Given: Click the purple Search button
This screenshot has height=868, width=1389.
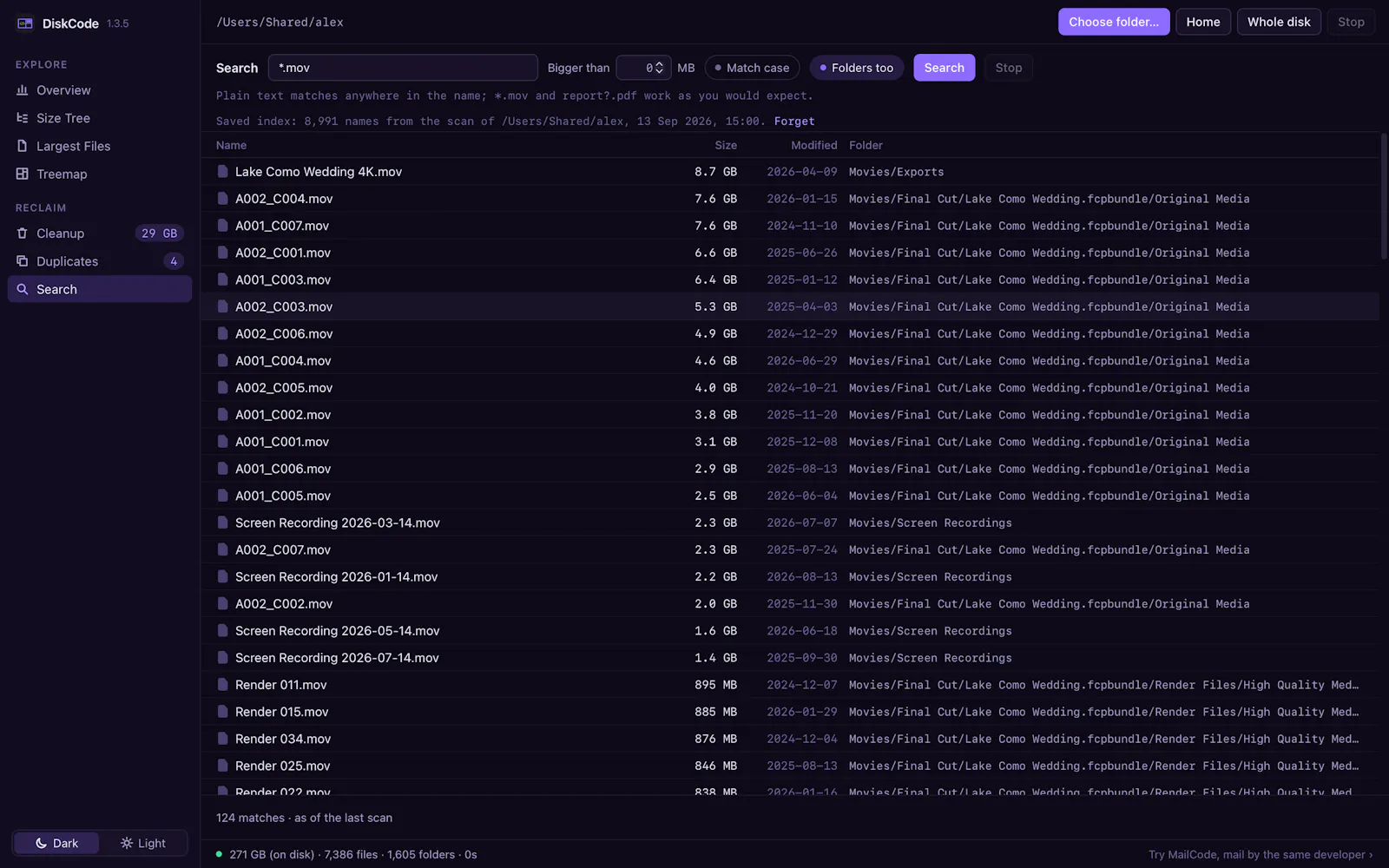Looking at the screenshot, I should coord(944,68).
